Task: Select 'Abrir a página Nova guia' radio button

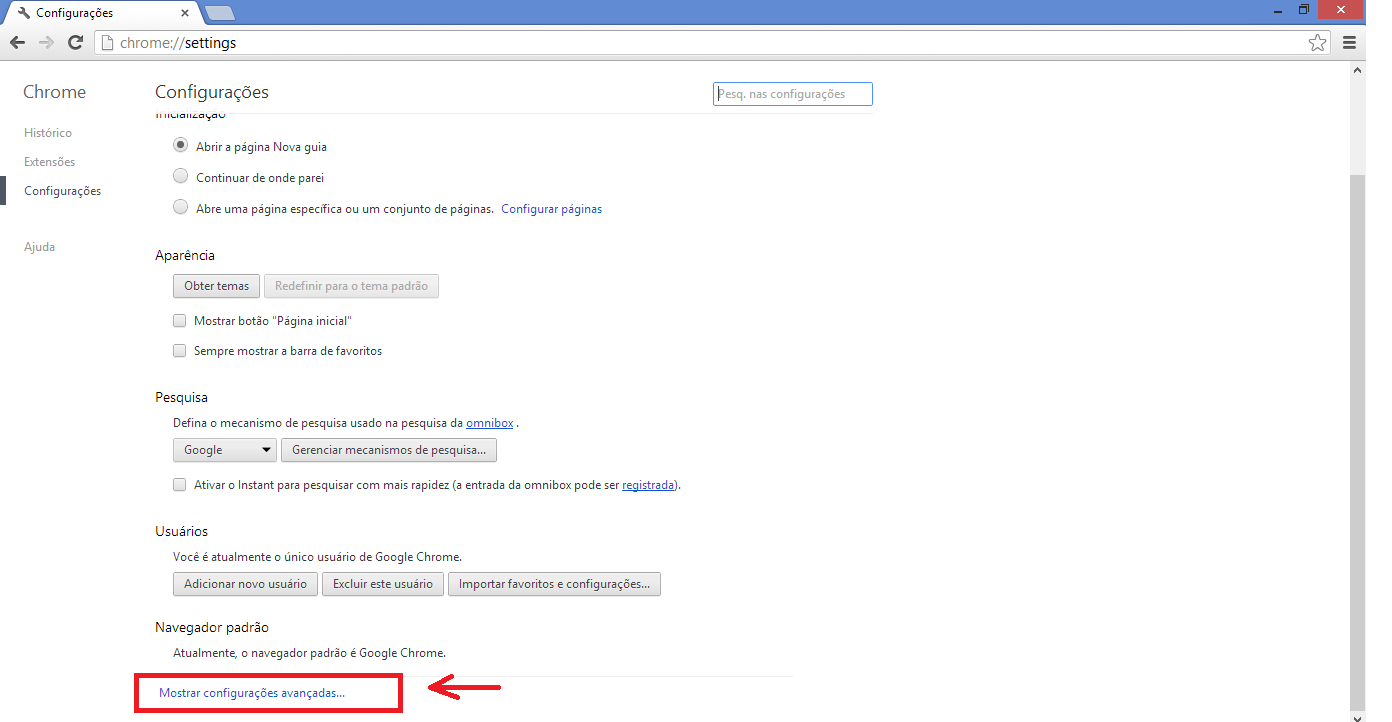Action: click(180, 145)
